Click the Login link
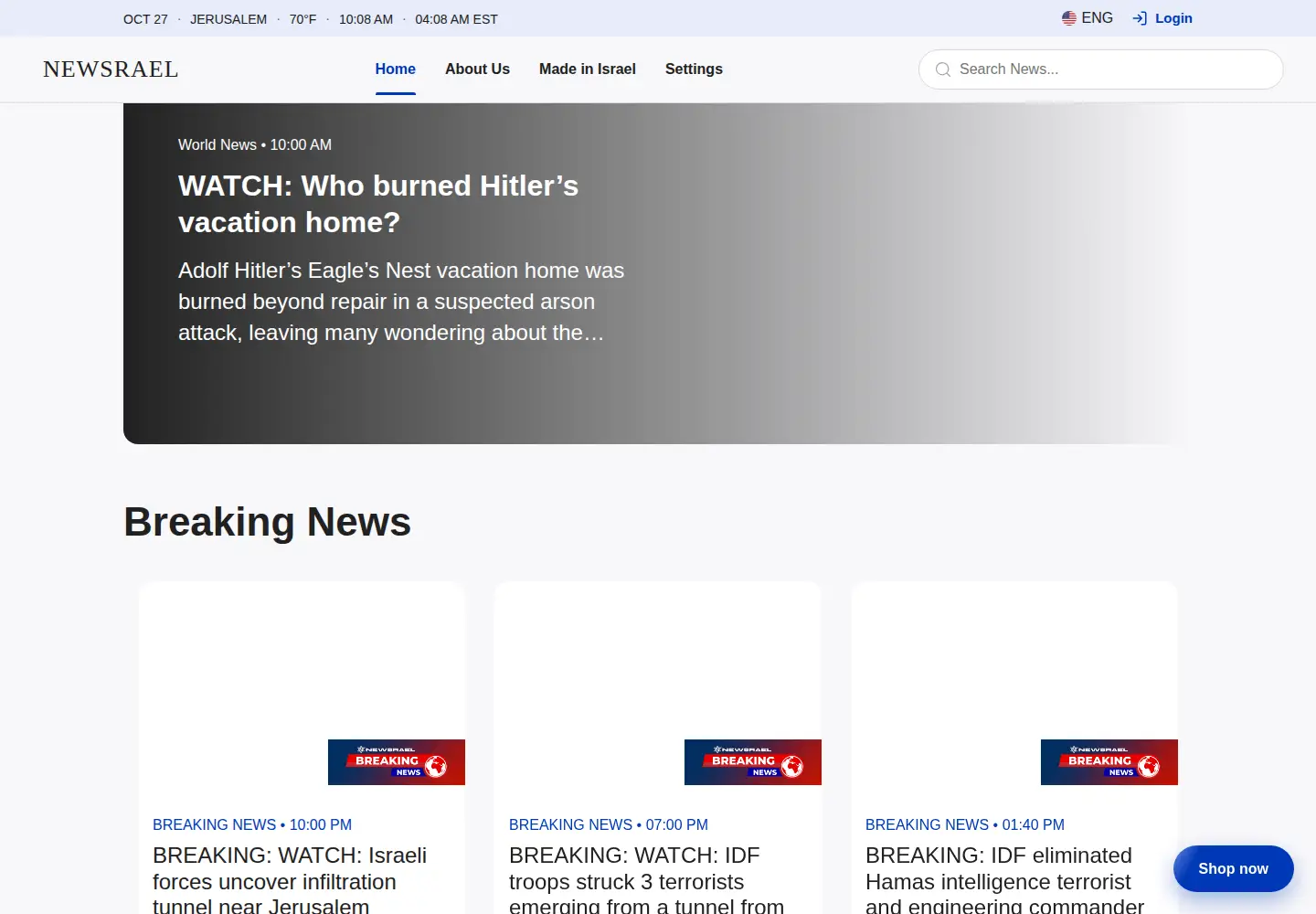The width and height of the screenshot is (1316, 914). 1173,18
